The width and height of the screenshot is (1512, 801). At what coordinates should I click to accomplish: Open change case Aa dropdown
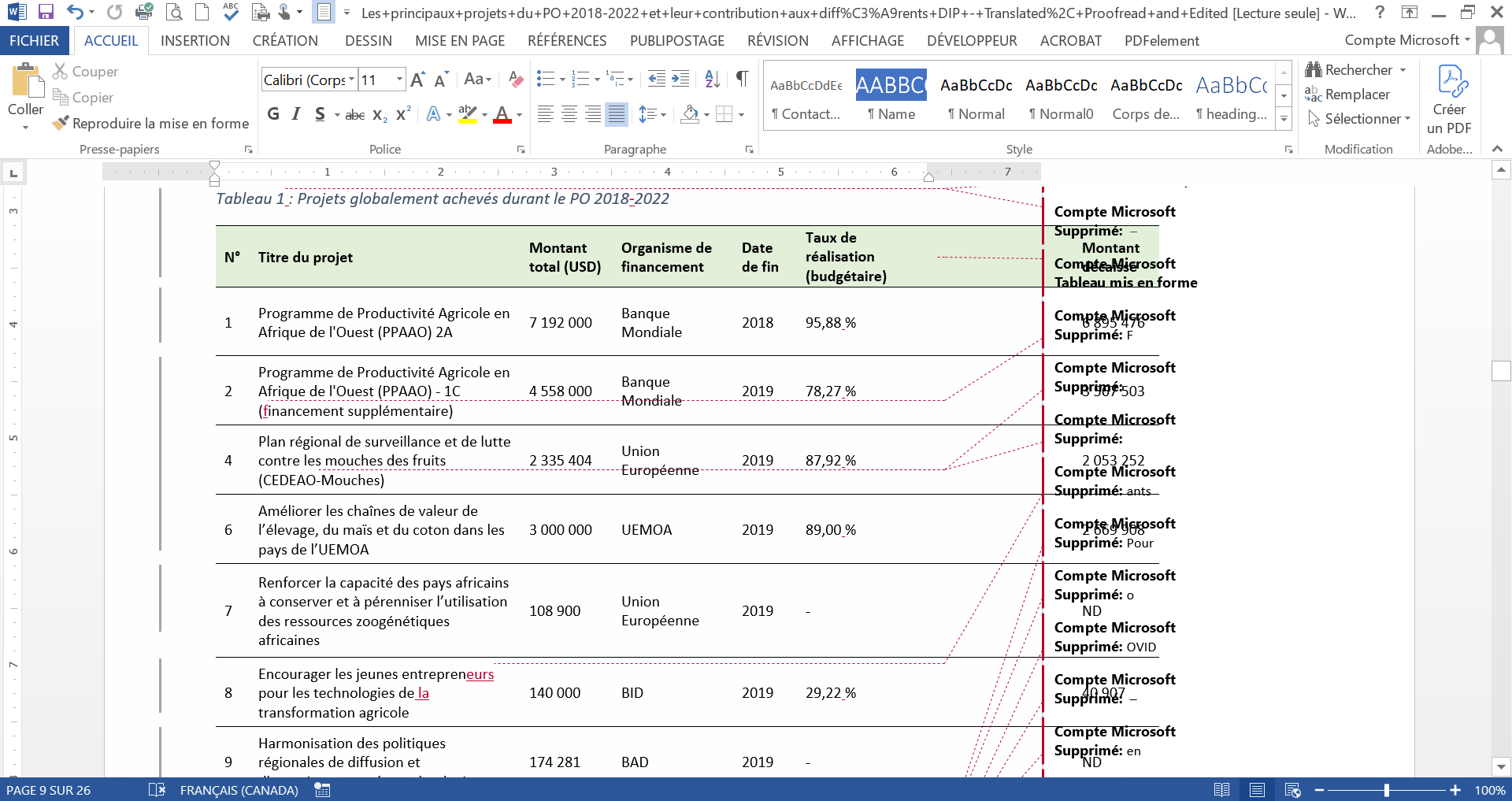tap(477, 79)
